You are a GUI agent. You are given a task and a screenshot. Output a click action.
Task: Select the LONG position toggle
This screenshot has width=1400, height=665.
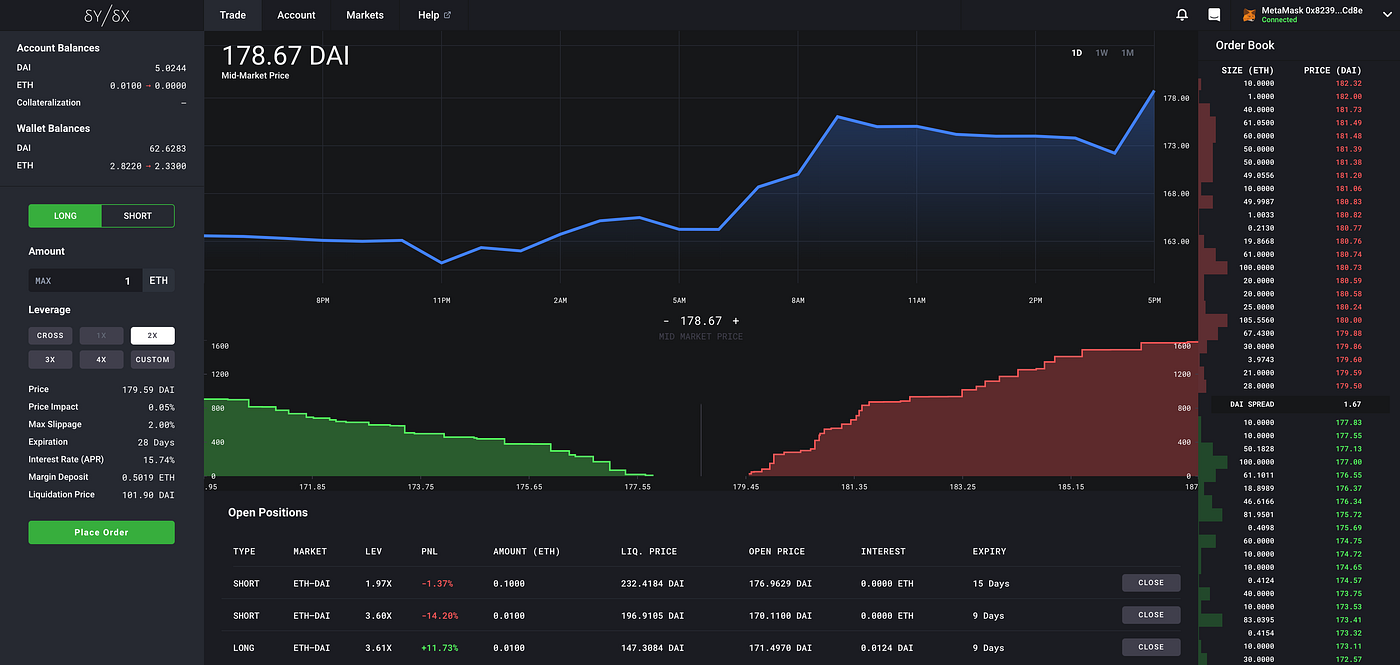(65, 216)
